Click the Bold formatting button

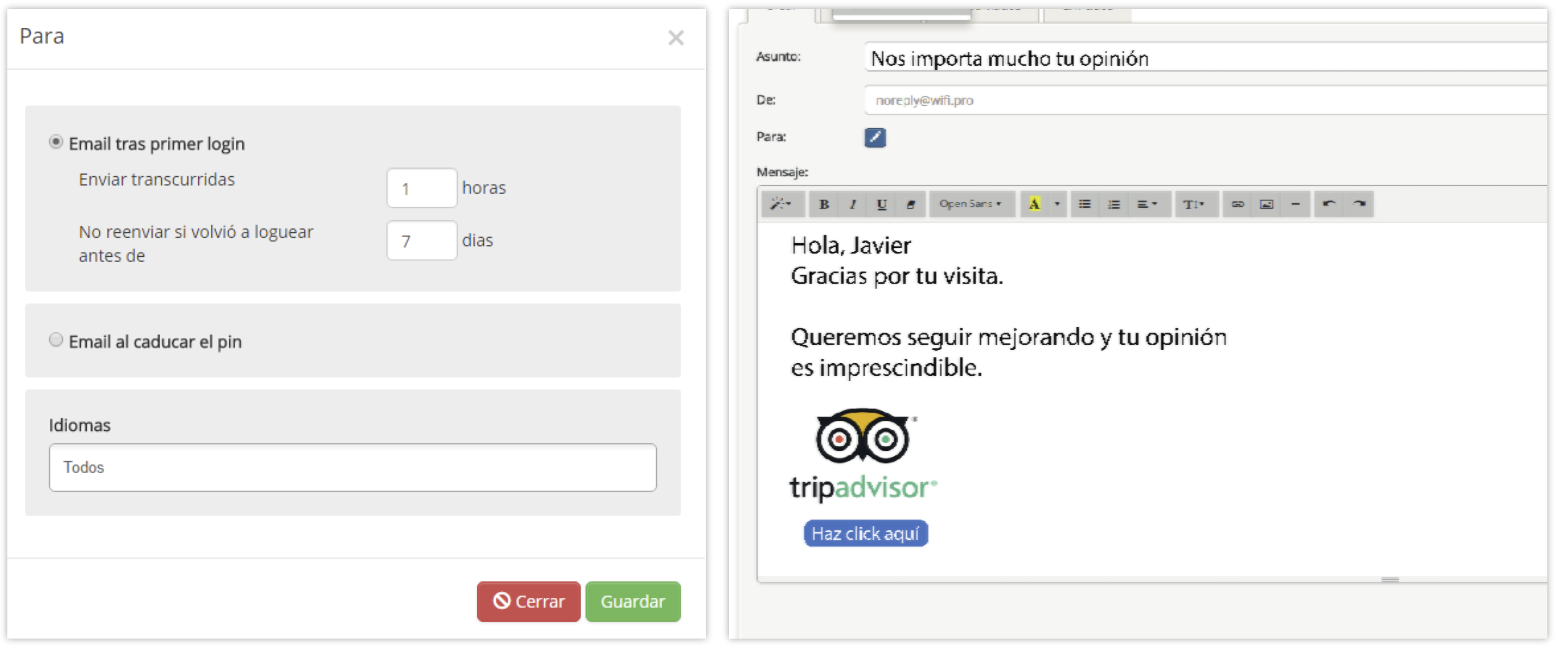(x=824, y=204)
